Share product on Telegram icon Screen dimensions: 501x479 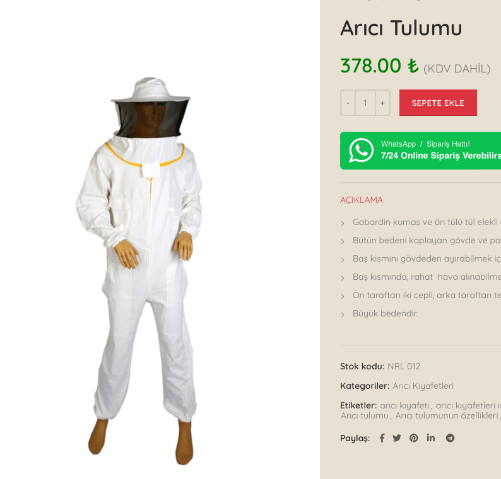tap(450, 438)
